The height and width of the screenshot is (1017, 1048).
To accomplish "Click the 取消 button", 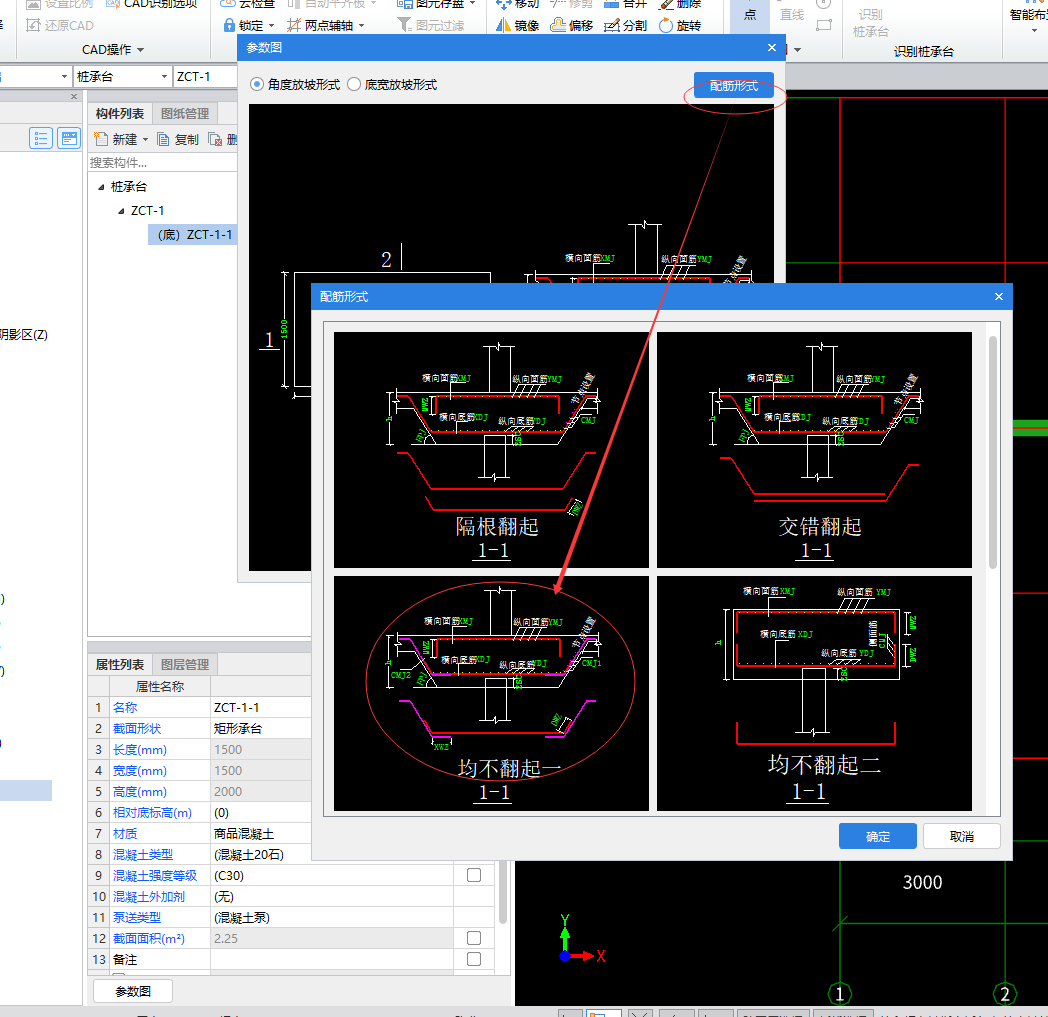I will click(x=961, y=836).
